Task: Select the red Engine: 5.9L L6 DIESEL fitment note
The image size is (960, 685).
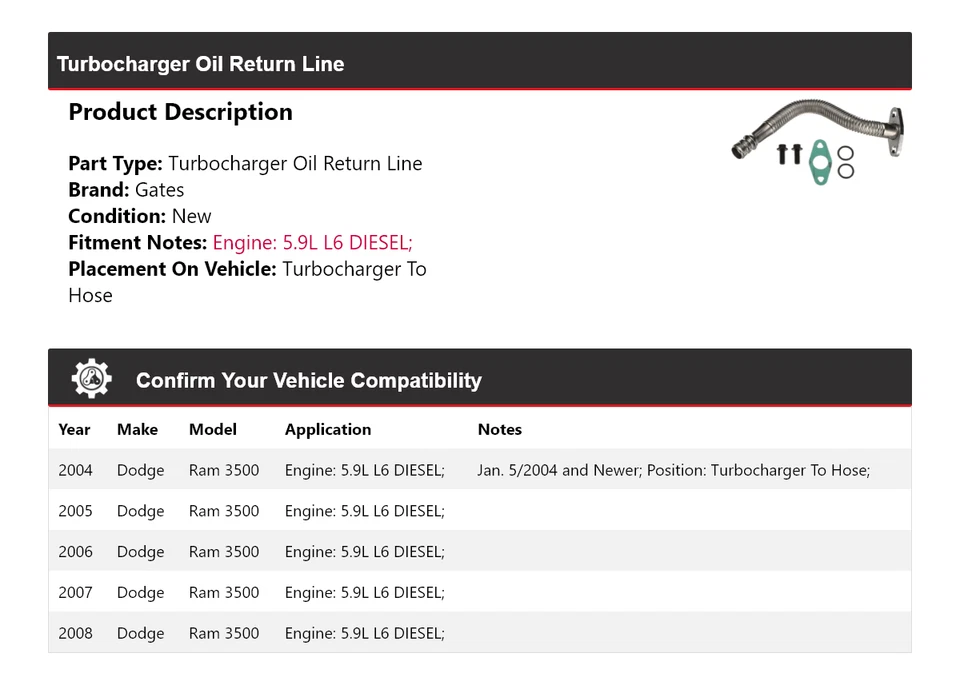Action: click(312, 242)
